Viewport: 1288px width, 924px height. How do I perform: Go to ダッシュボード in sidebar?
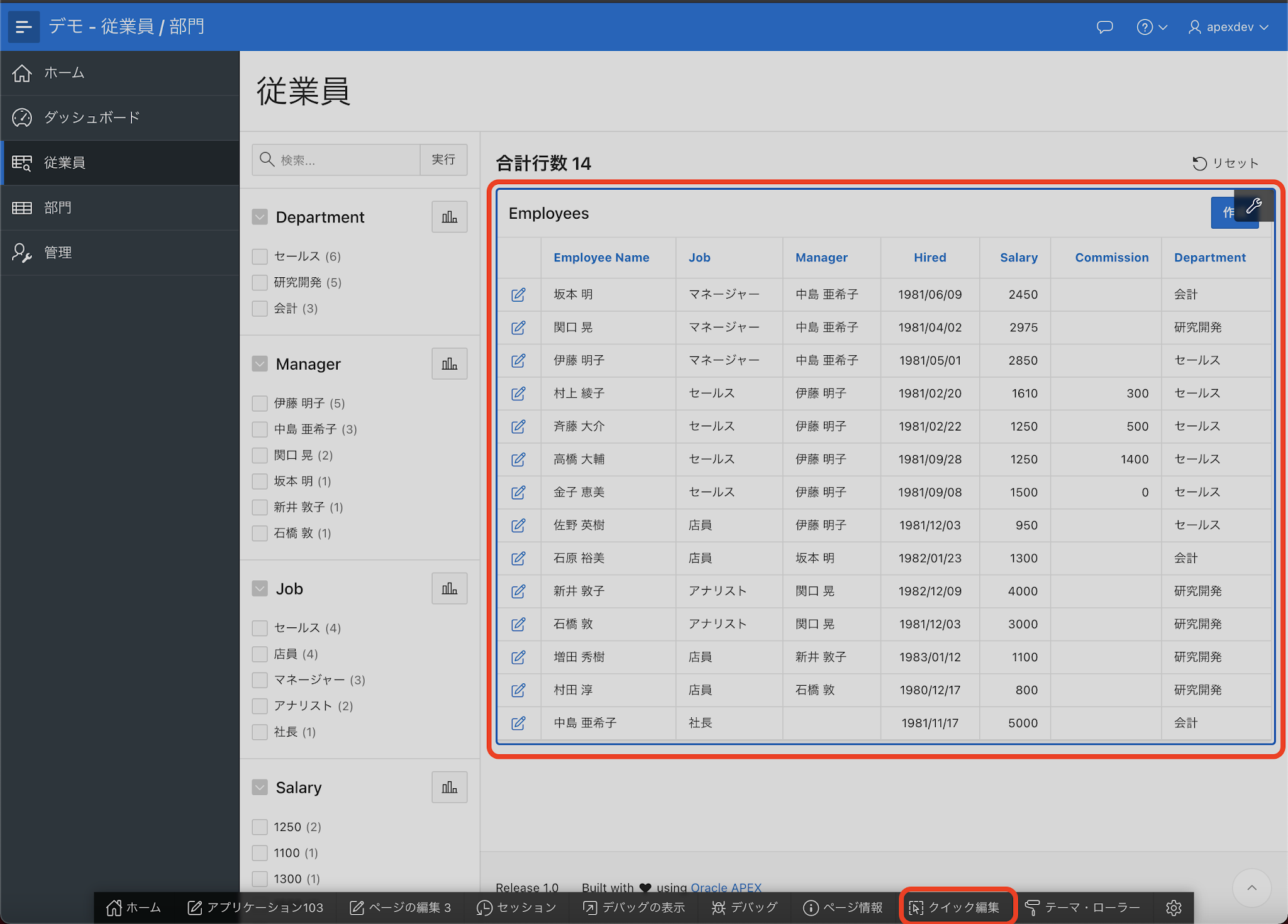pyautogui.click(x=92, y=118)
